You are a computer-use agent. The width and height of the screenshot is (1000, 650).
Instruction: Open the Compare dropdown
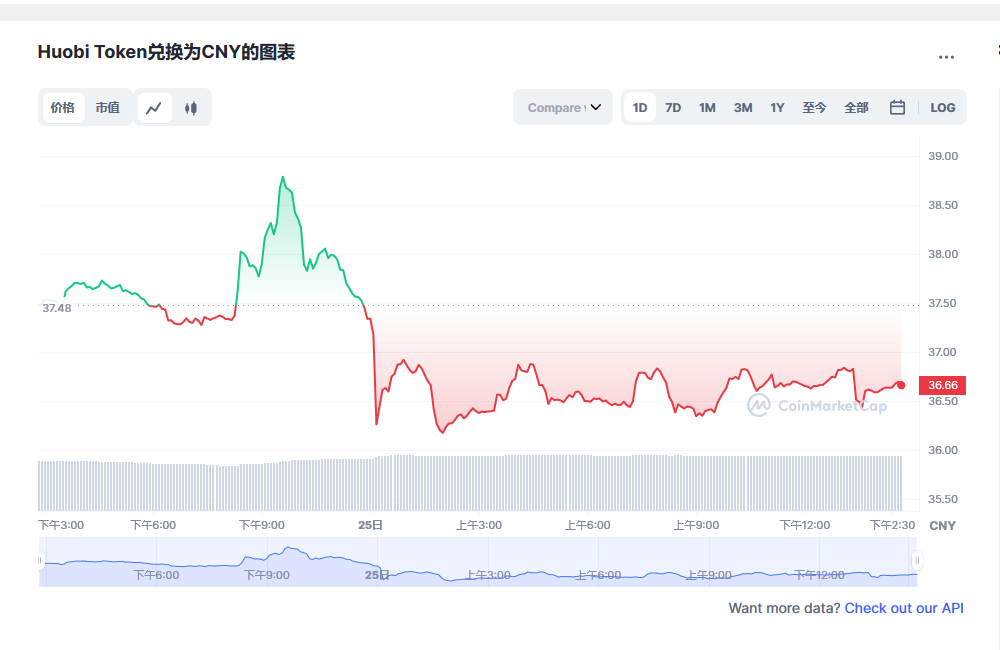563,107
